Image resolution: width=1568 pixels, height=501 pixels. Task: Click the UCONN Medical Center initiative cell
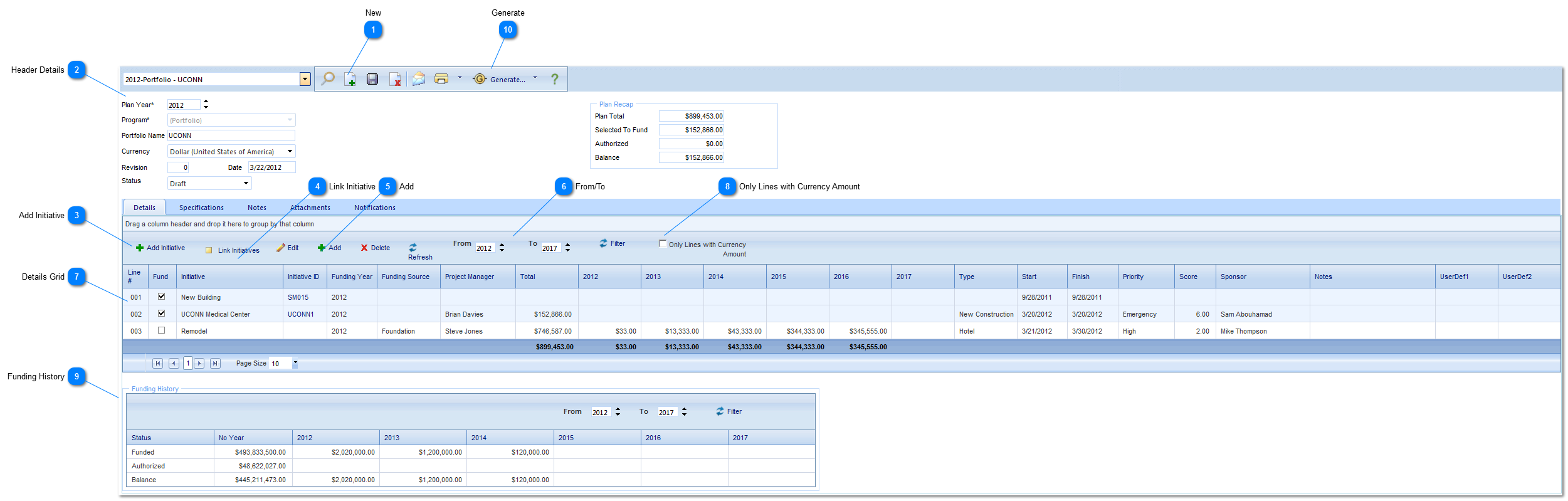pos(229,314)
